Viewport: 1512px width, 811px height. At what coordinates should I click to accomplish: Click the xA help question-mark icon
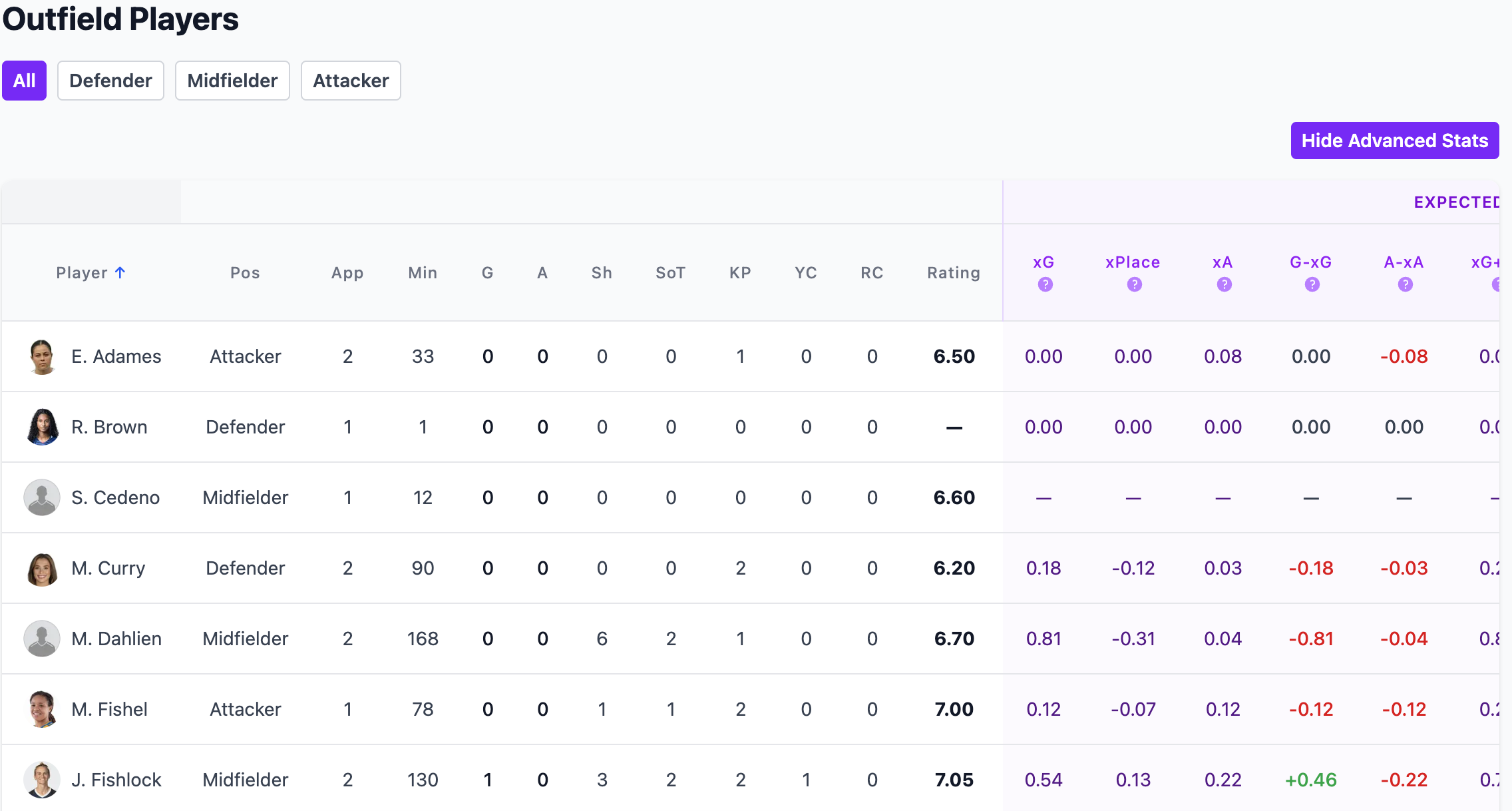pyautogui.click(x=1224, y=285)
